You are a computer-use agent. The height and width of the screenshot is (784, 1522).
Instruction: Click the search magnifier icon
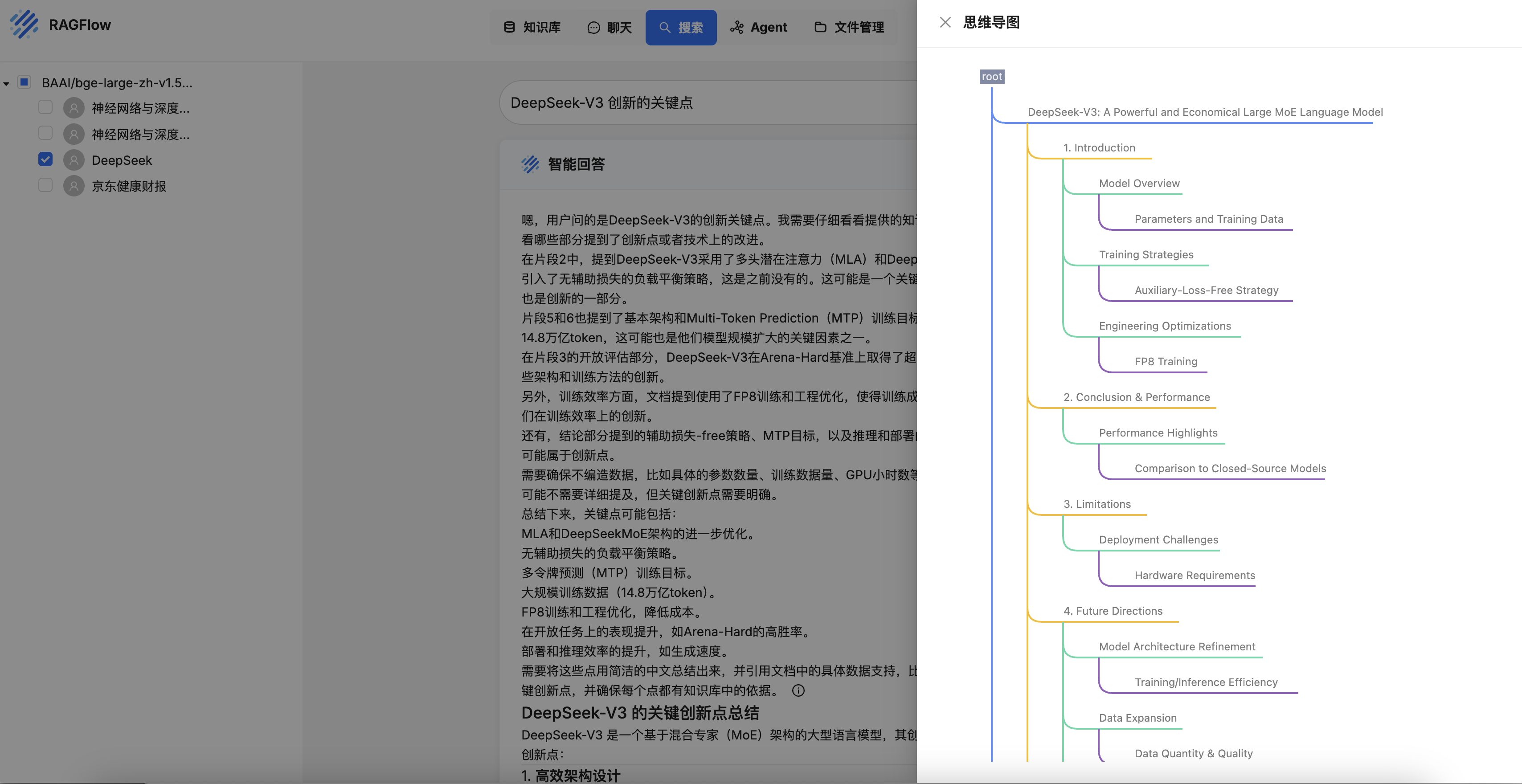click(664, 28)
